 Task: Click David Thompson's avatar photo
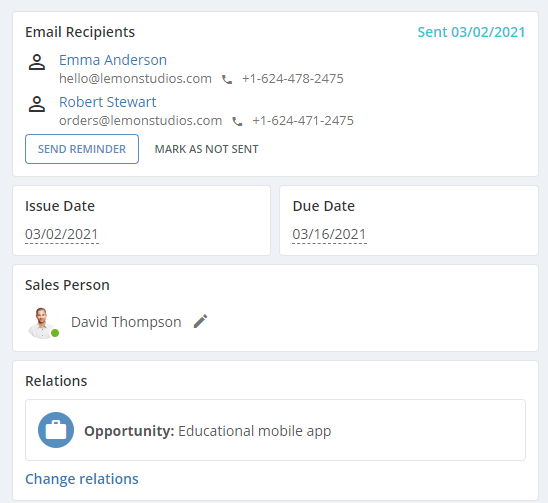[42, 323]
